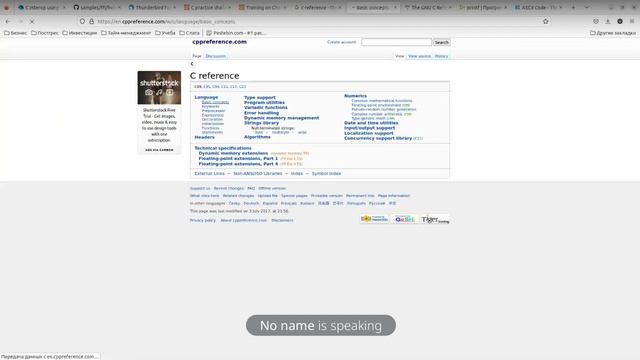This screenshot has width=640, height=360.
Task: Open the External Links link
Action: [209, 173]
